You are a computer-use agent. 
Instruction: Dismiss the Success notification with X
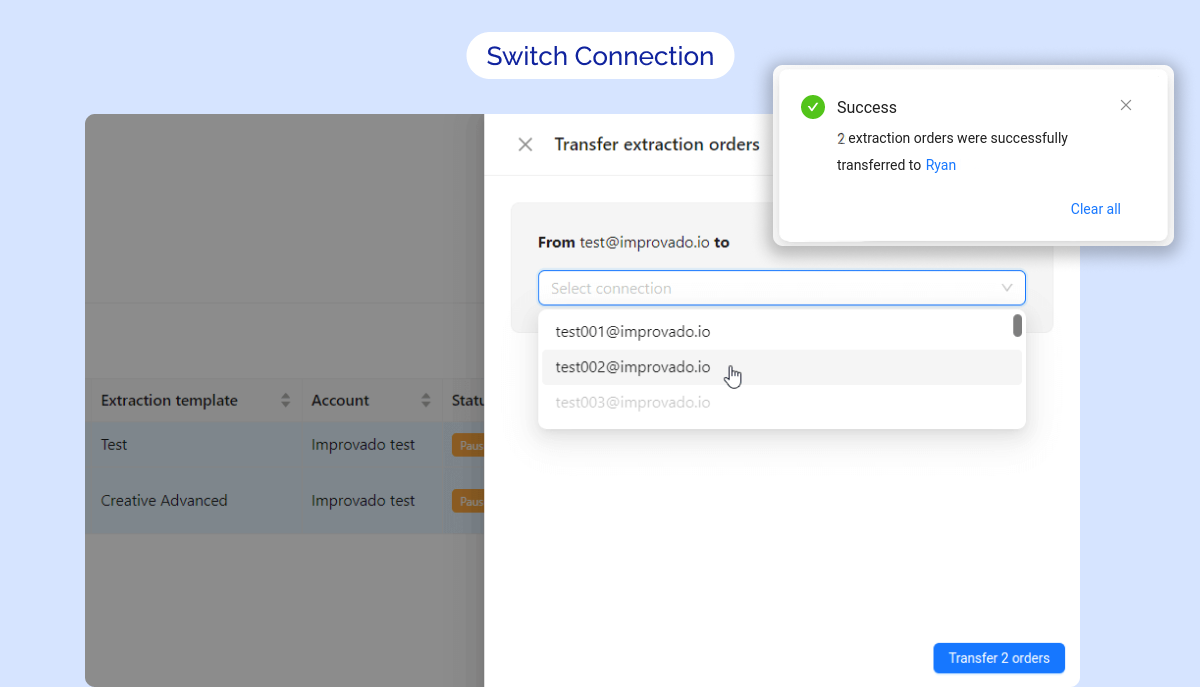[1126, 105]
